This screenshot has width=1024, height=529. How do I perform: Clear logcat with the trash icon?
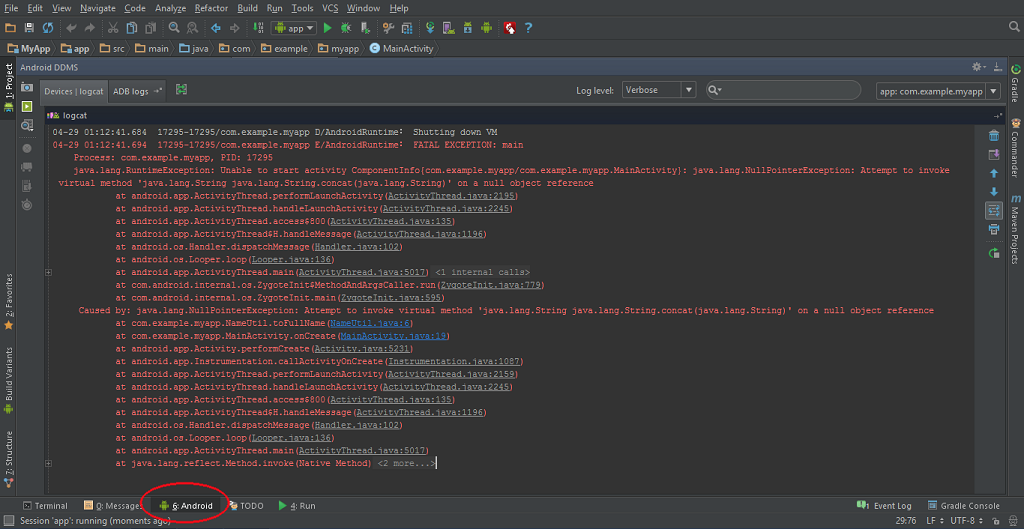click(x=993, y=135)
